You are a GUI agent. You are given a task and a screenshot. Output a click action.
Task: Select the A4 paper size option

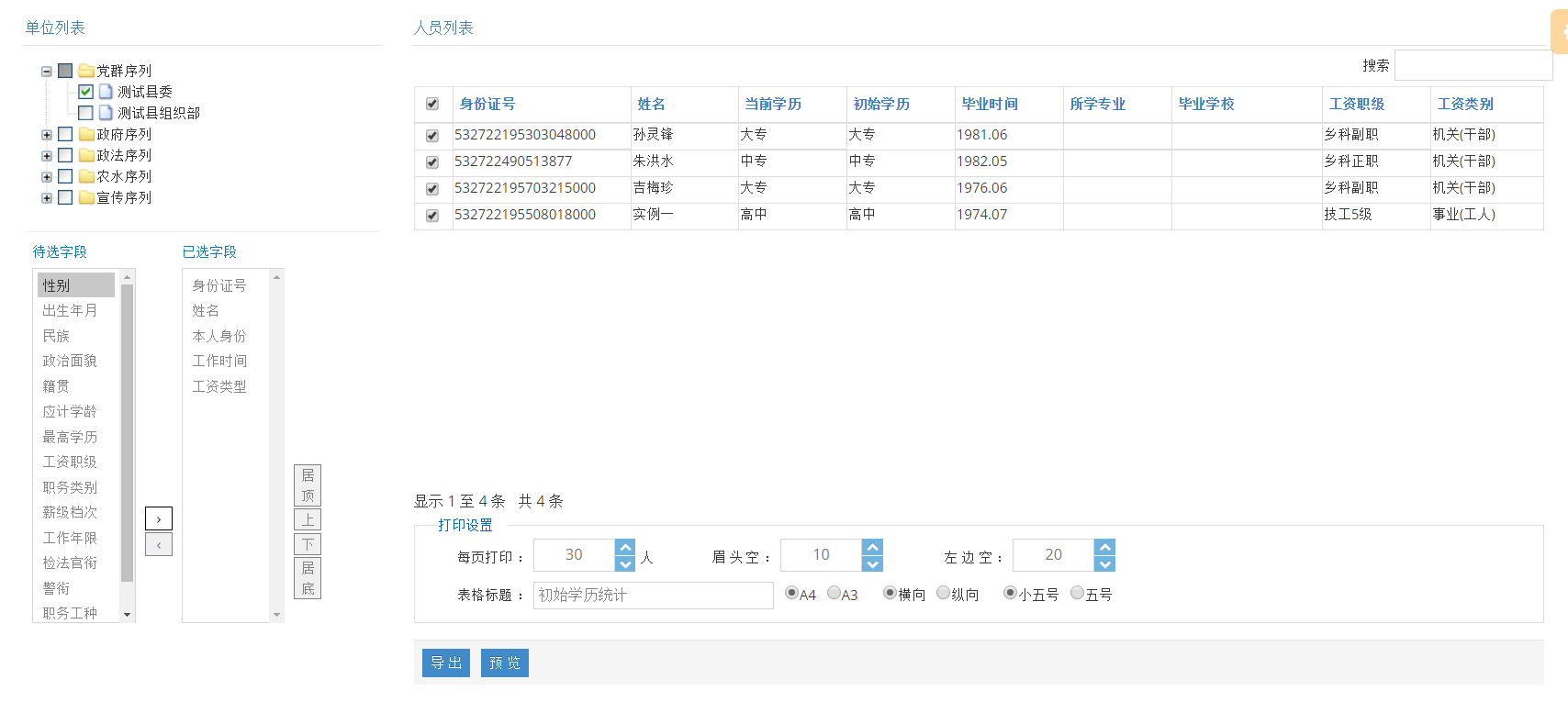[x=791, y=593]
